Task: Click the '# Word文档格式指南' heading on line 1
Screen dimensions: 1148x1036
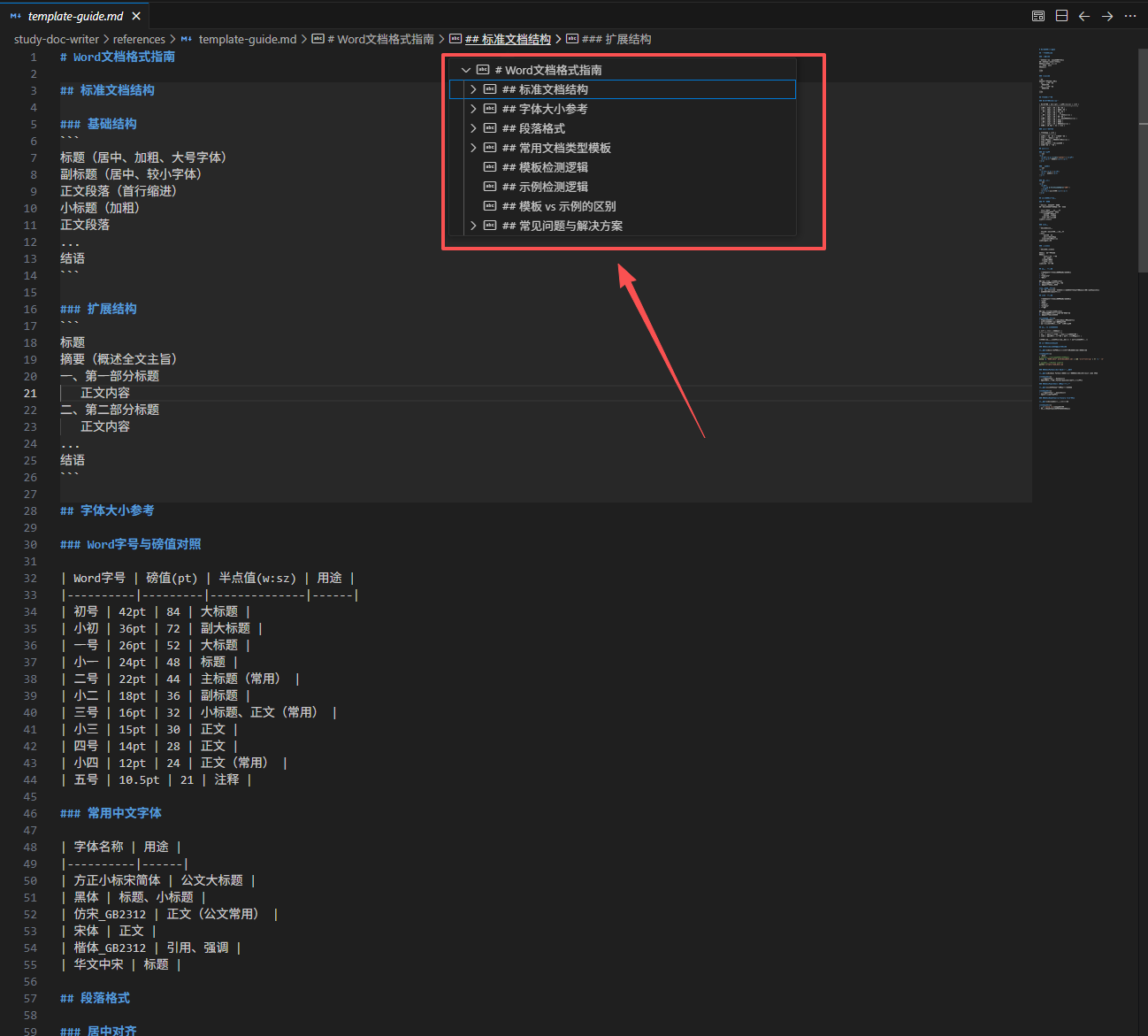Action: pyautogui.click(x=118, y=57)
